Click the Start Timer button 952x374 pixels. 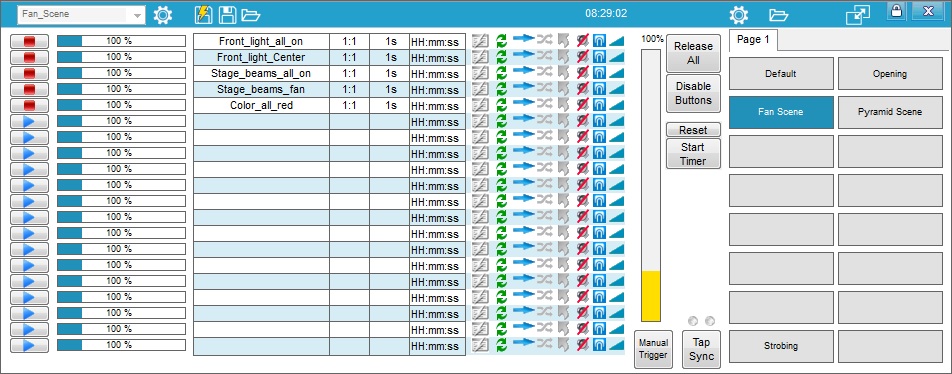point(693,154)
